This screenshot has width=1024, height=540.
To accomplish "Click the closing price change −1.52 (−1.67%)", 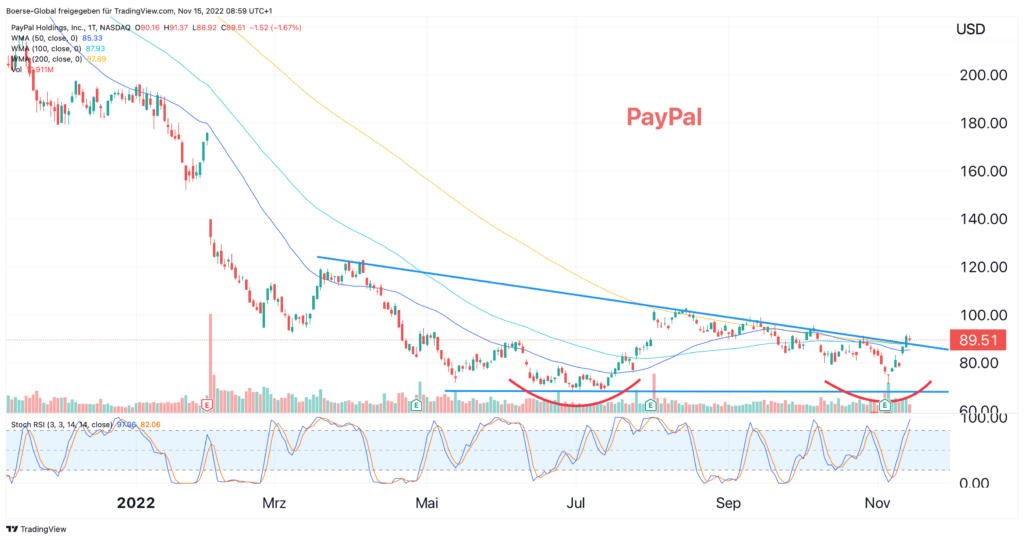I will pos(274,28).
